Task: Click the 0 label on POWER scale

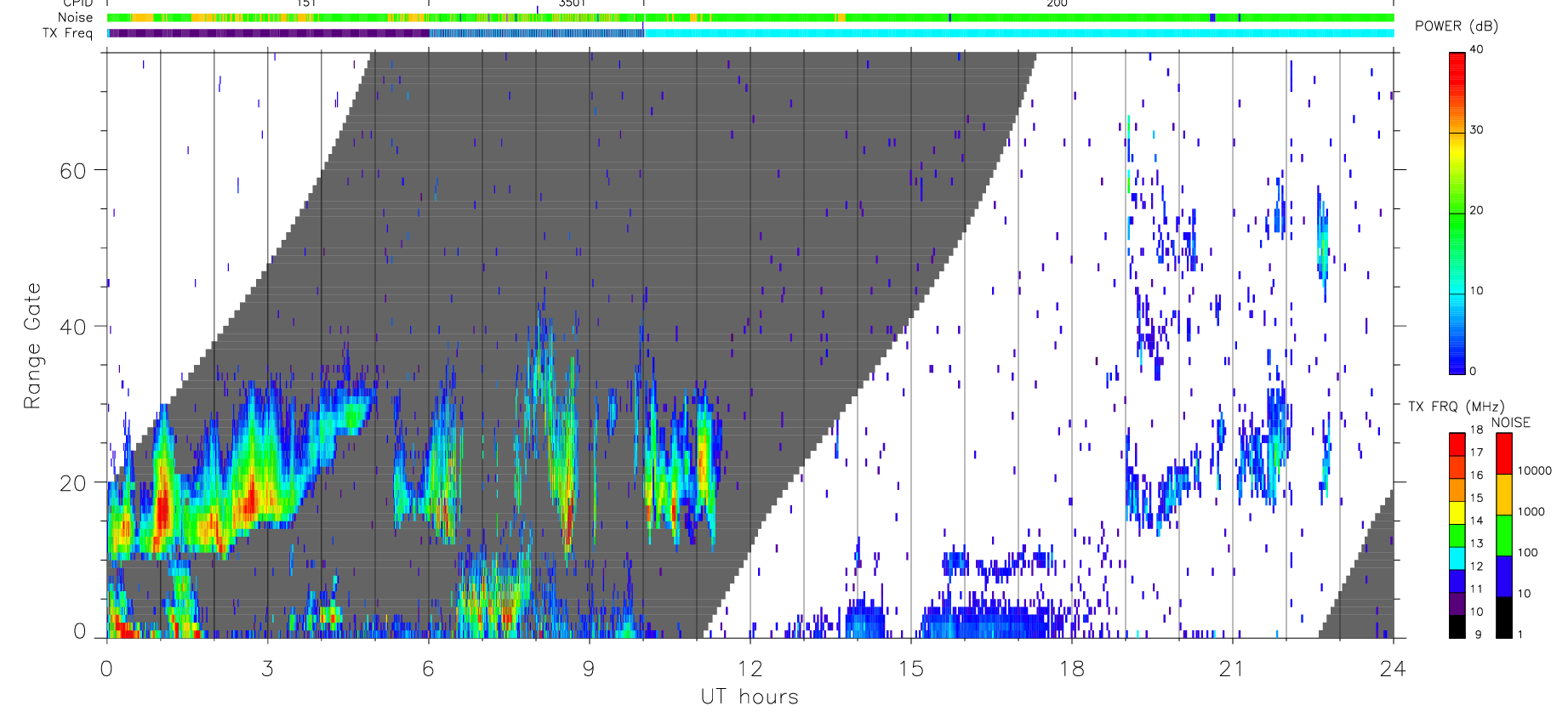Action: [1473, 371]
